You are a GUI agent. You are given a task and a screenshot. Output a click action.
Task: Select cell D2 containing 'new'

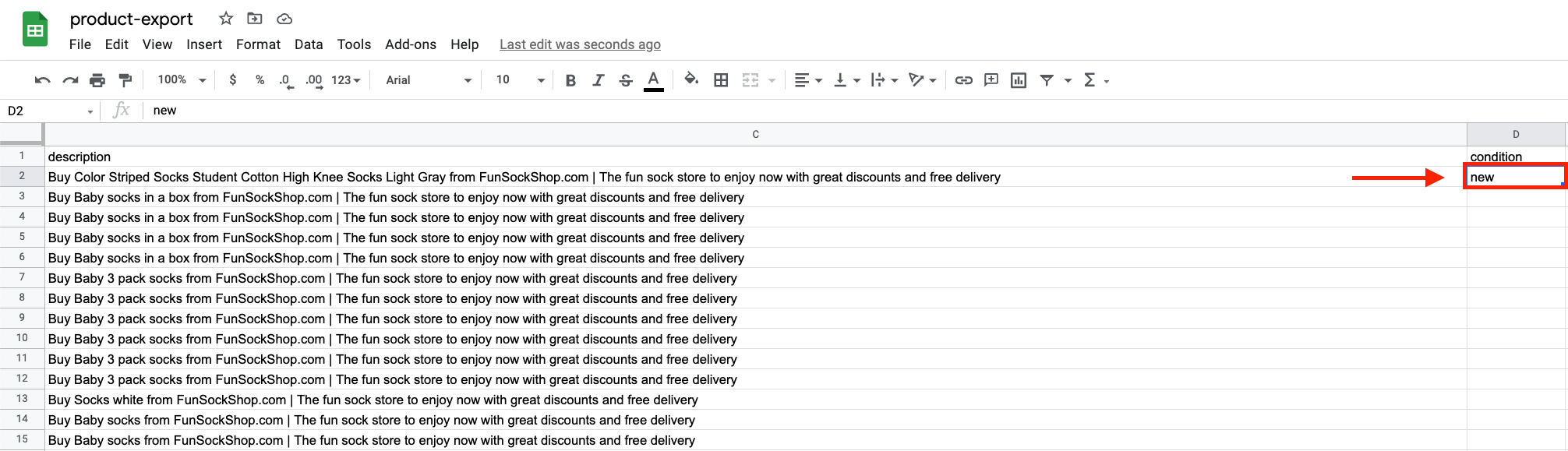1516,177
